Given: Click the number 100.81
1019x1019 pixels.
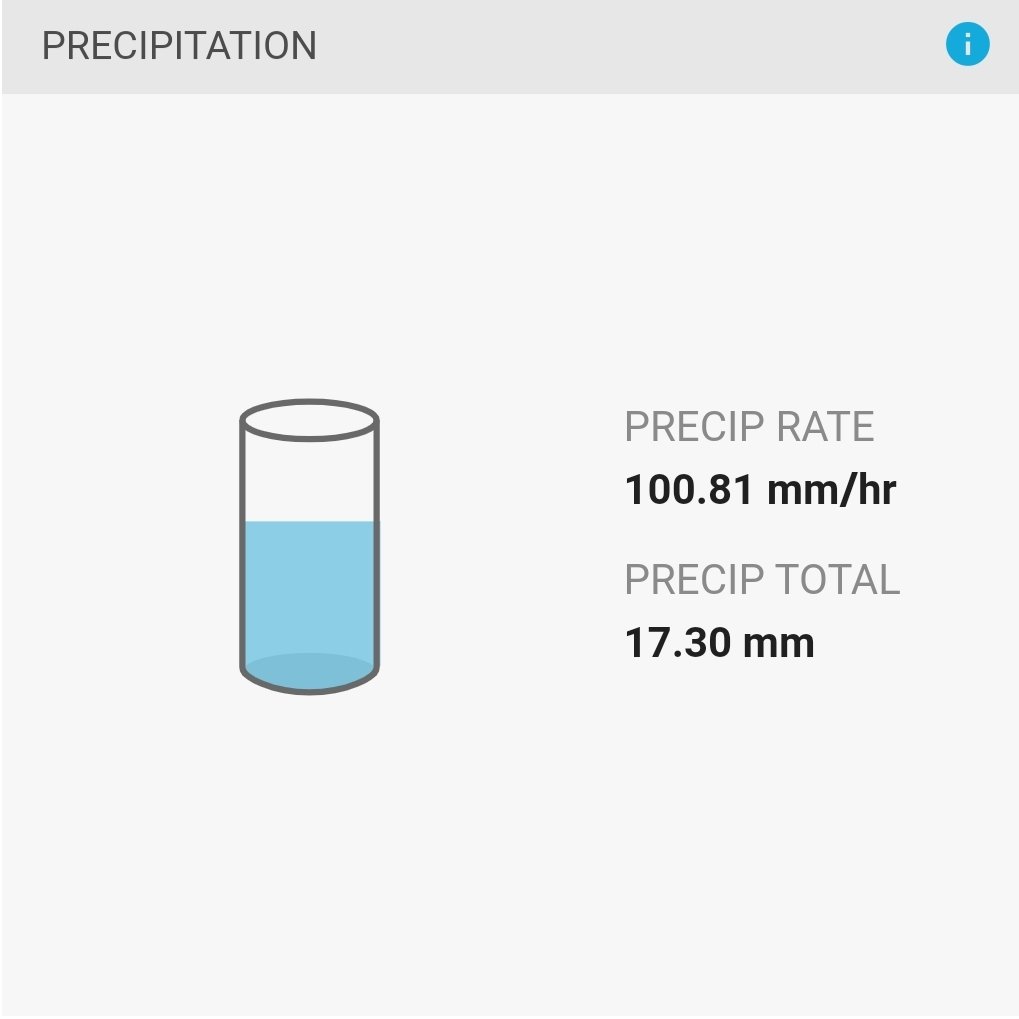Looking at the screenshot, I should 689,489.
